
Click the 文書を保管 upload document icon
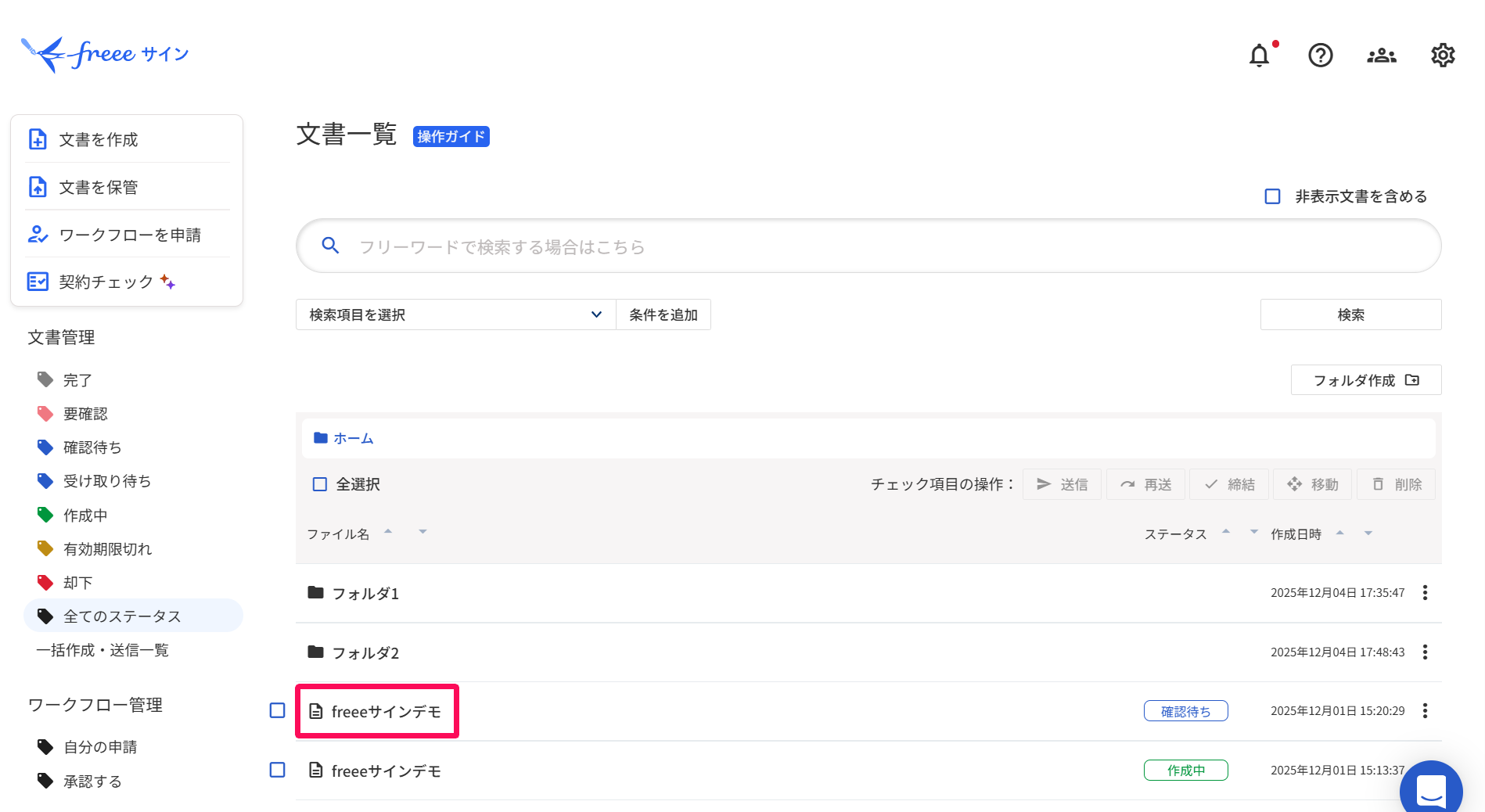coord(38,187)
